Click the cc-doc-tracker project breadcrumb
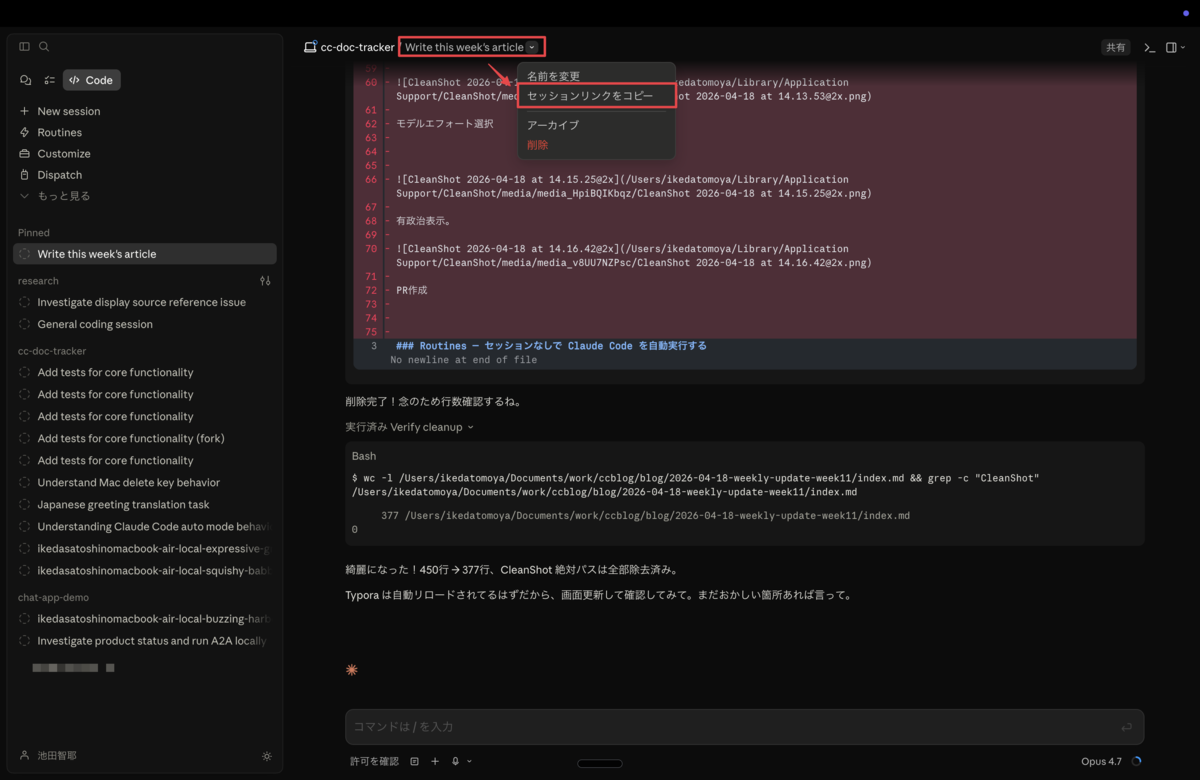The height and width of the screenshot is (780, 1200). pyautogui.click(x=357, y=47)
